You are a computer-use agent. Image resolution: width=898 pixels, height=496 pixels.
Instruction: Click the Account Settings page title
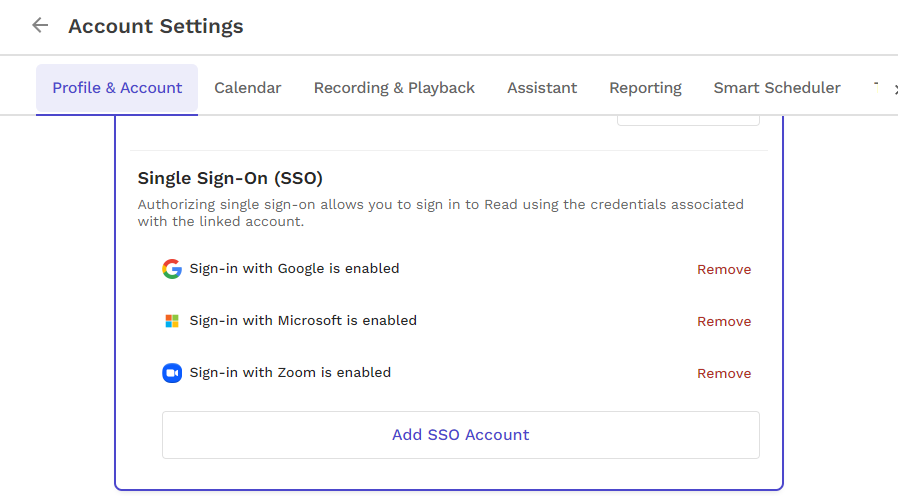pyautogui.click(x=156, y=26)
